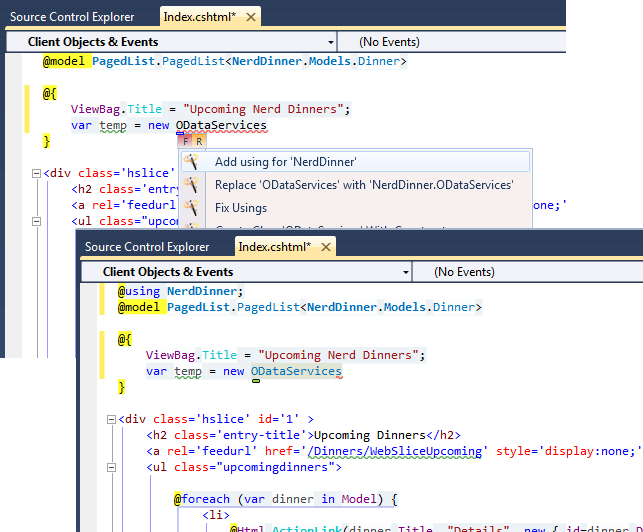Screen dimensions: 643x532
Task: Click 'display:none;' style value in bottom window
Action: [x=590, y=451]
